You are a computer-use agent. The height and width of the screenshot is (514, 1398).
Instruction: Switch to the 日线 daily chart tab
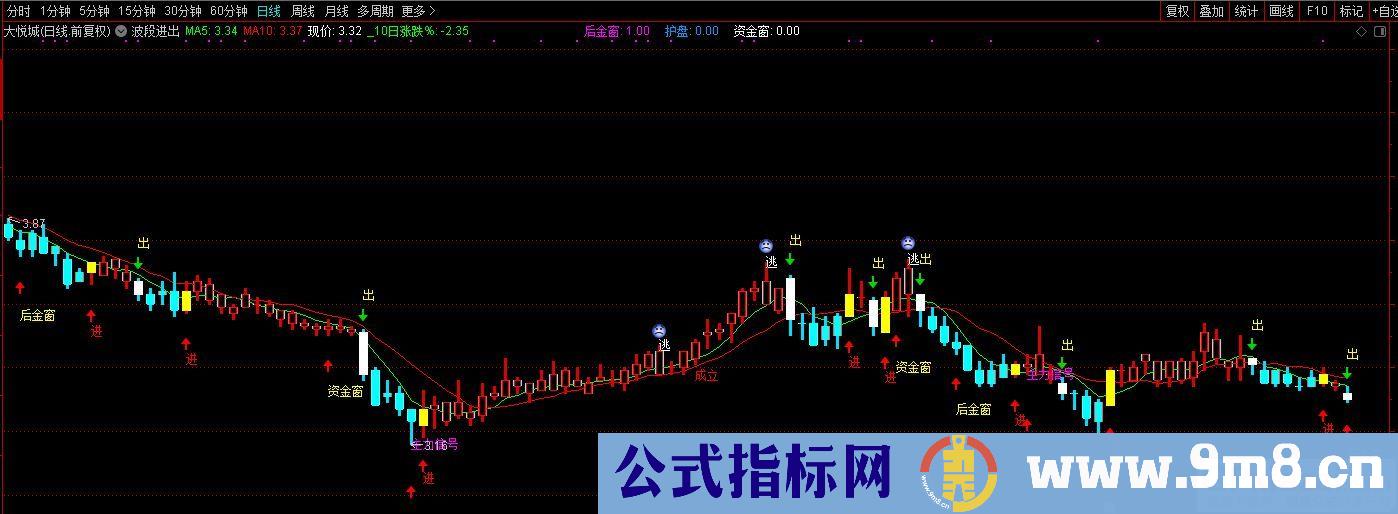(268, 11)
